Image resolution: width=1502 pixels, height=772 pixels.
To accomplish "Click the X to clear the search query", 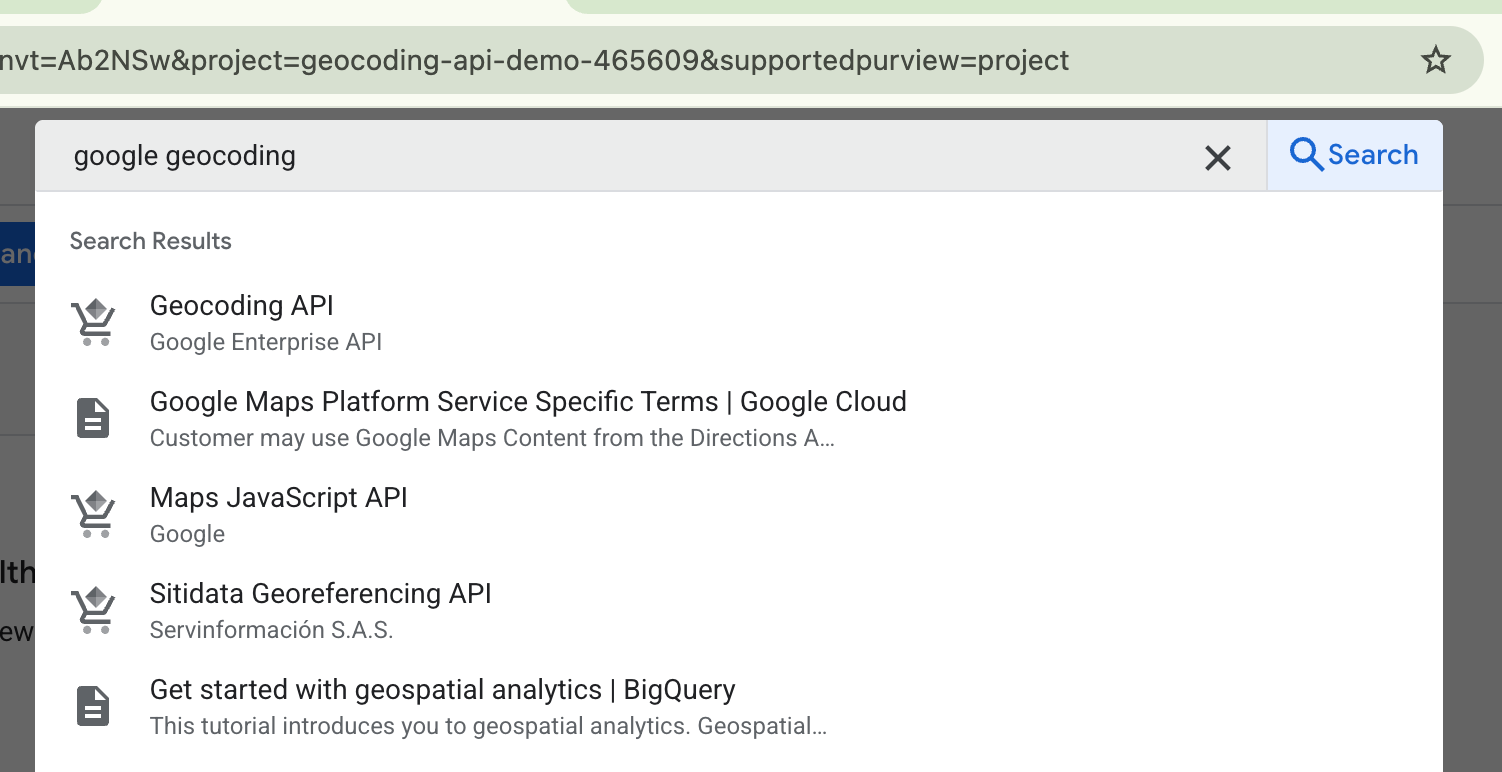I will [1217, 157].
